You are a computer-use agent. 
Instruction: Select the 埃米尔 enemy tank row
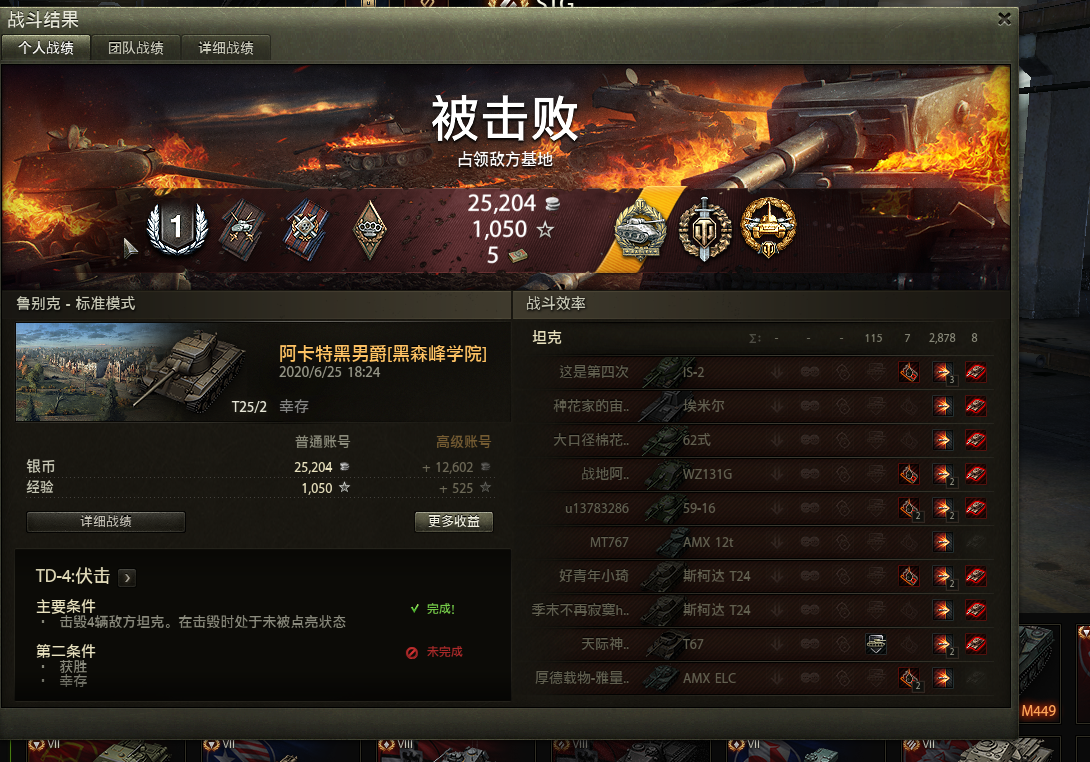tap(761, 406)
